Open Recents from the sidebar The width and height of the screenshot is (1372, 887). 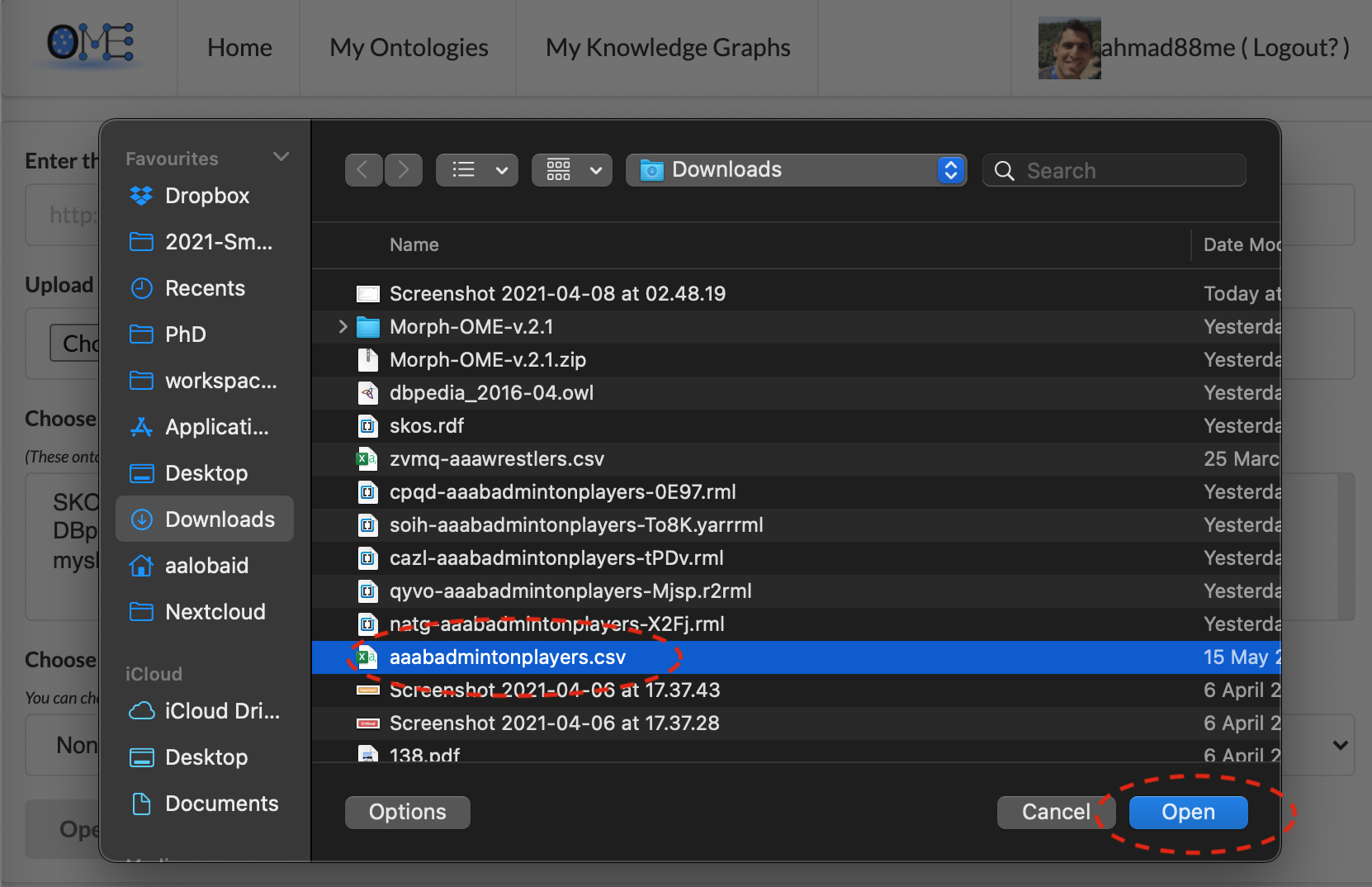(205, 288)
